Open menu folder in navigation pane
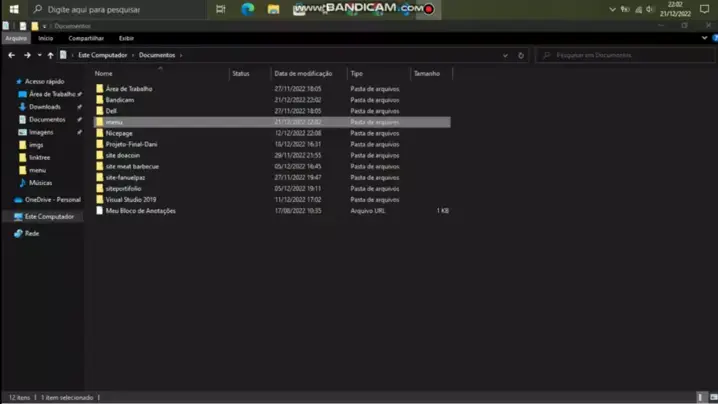The height and width of the screenshot is (404, 718). pyautogui.click(x=37, y=170)
